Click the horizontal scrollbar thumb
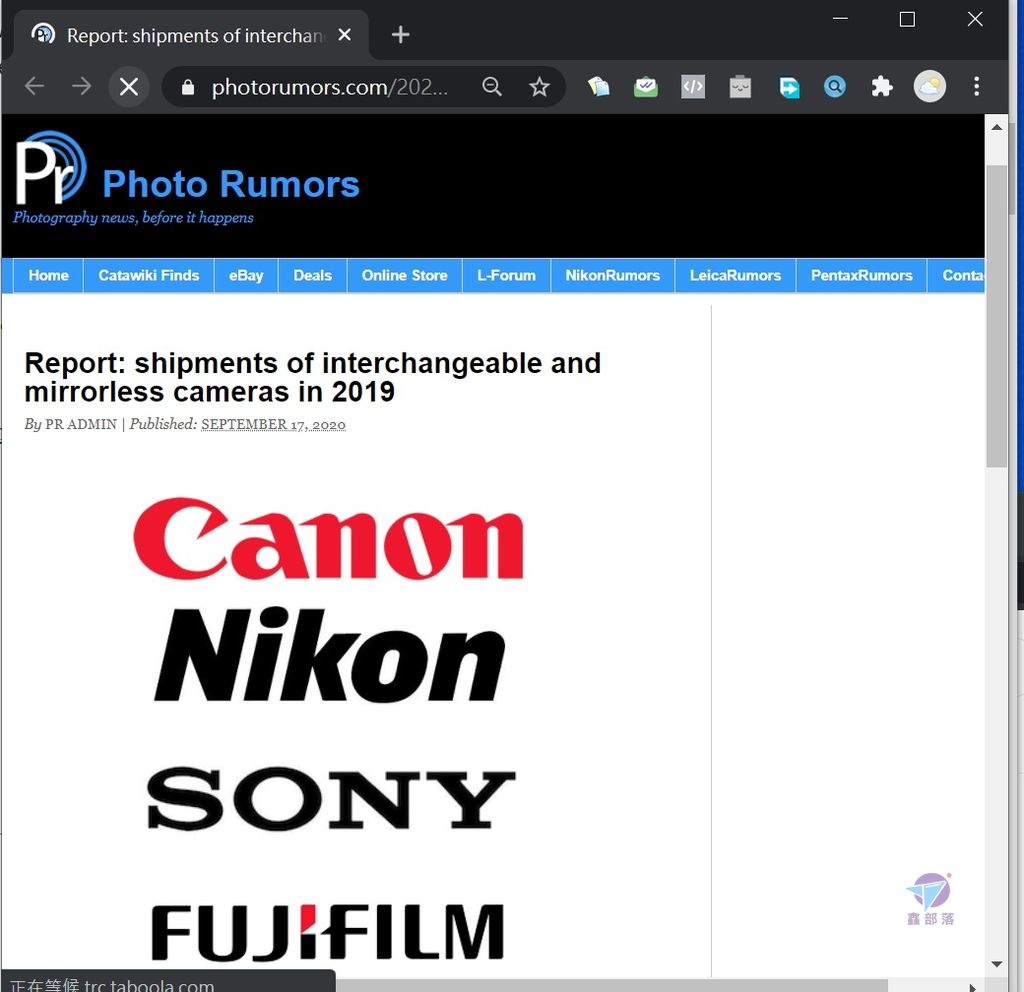1024x992 pixels. click(x=611, y=985)
